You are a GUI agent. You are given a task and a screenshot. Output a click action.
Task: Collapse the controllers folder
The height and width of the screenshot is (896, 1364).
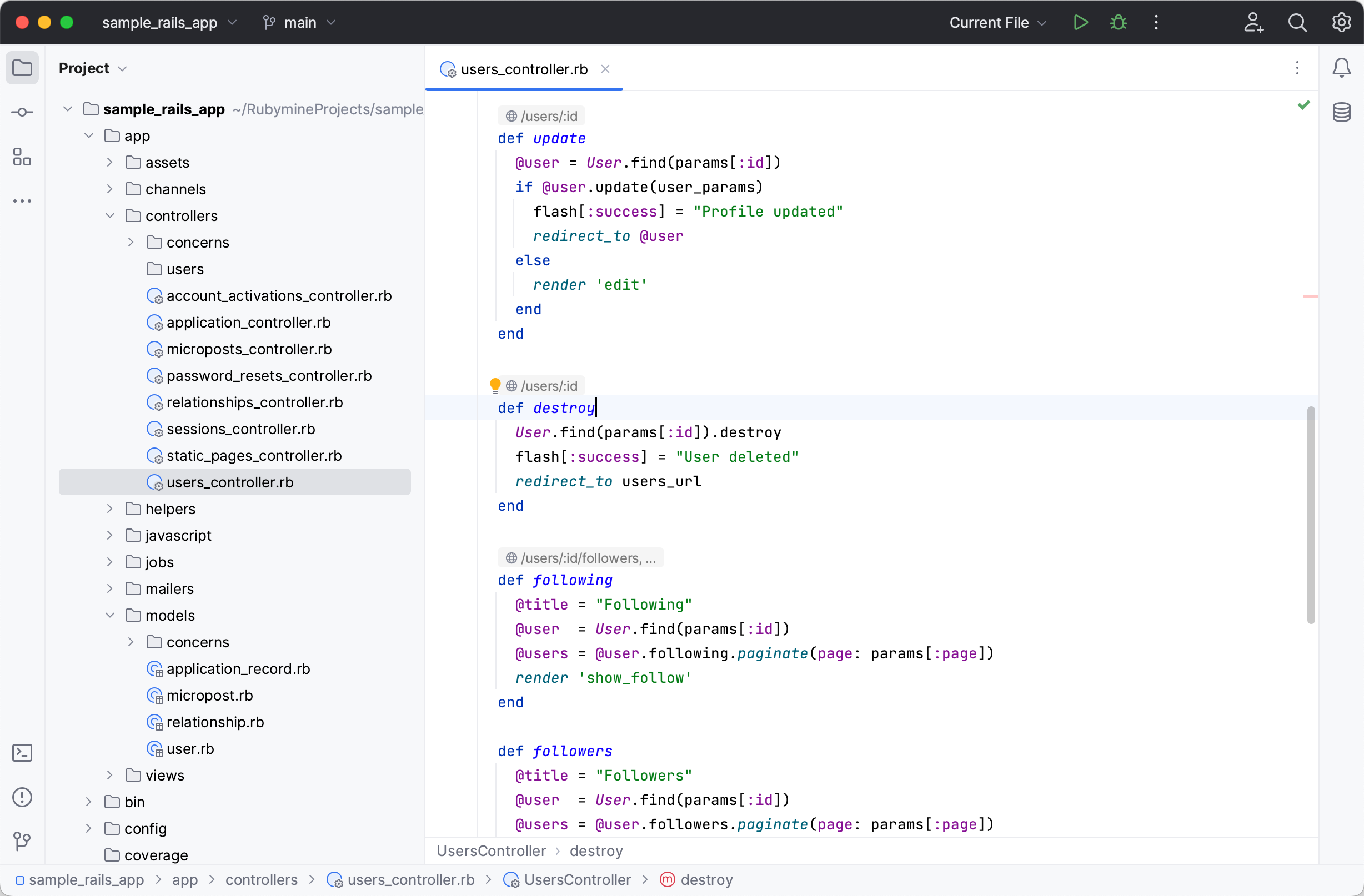click(110, 216)
